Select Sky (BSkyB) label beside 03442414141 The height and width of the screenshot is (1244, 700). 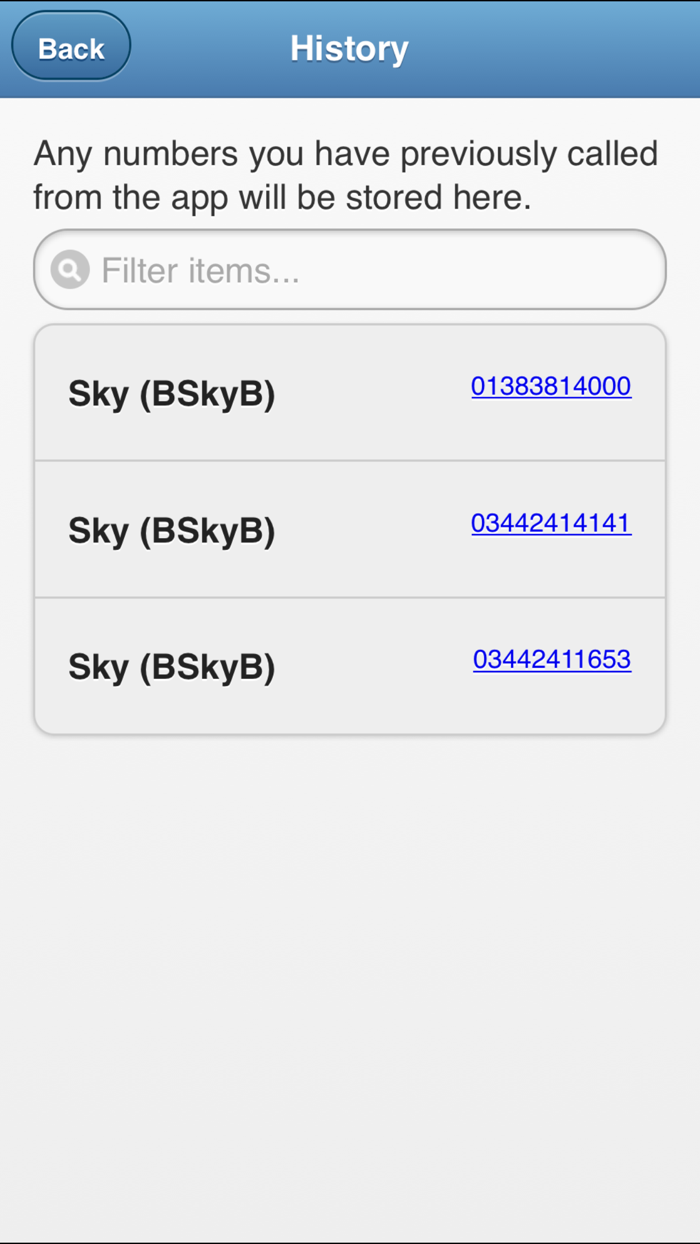point(171,531)
